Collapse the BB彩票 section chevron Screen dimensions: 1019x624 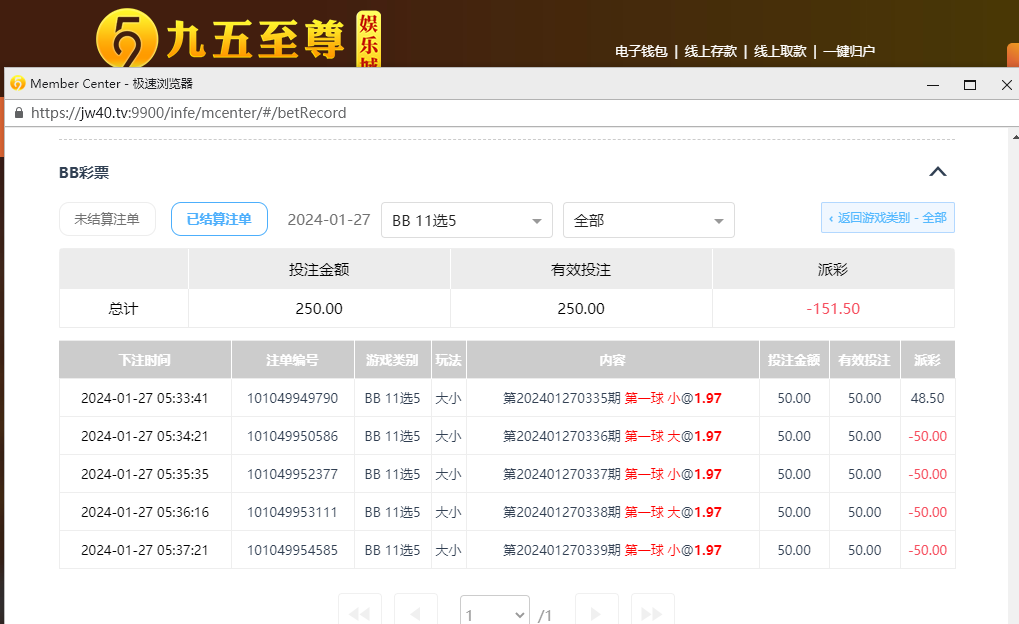937,172
